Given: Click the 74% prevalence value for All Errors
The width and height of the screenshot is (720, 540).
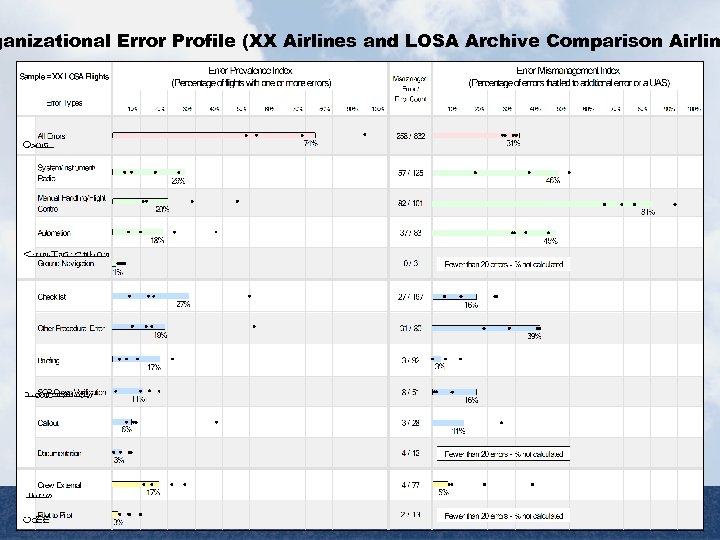Looking at the screenshot, I should click(x=310, y=143).
